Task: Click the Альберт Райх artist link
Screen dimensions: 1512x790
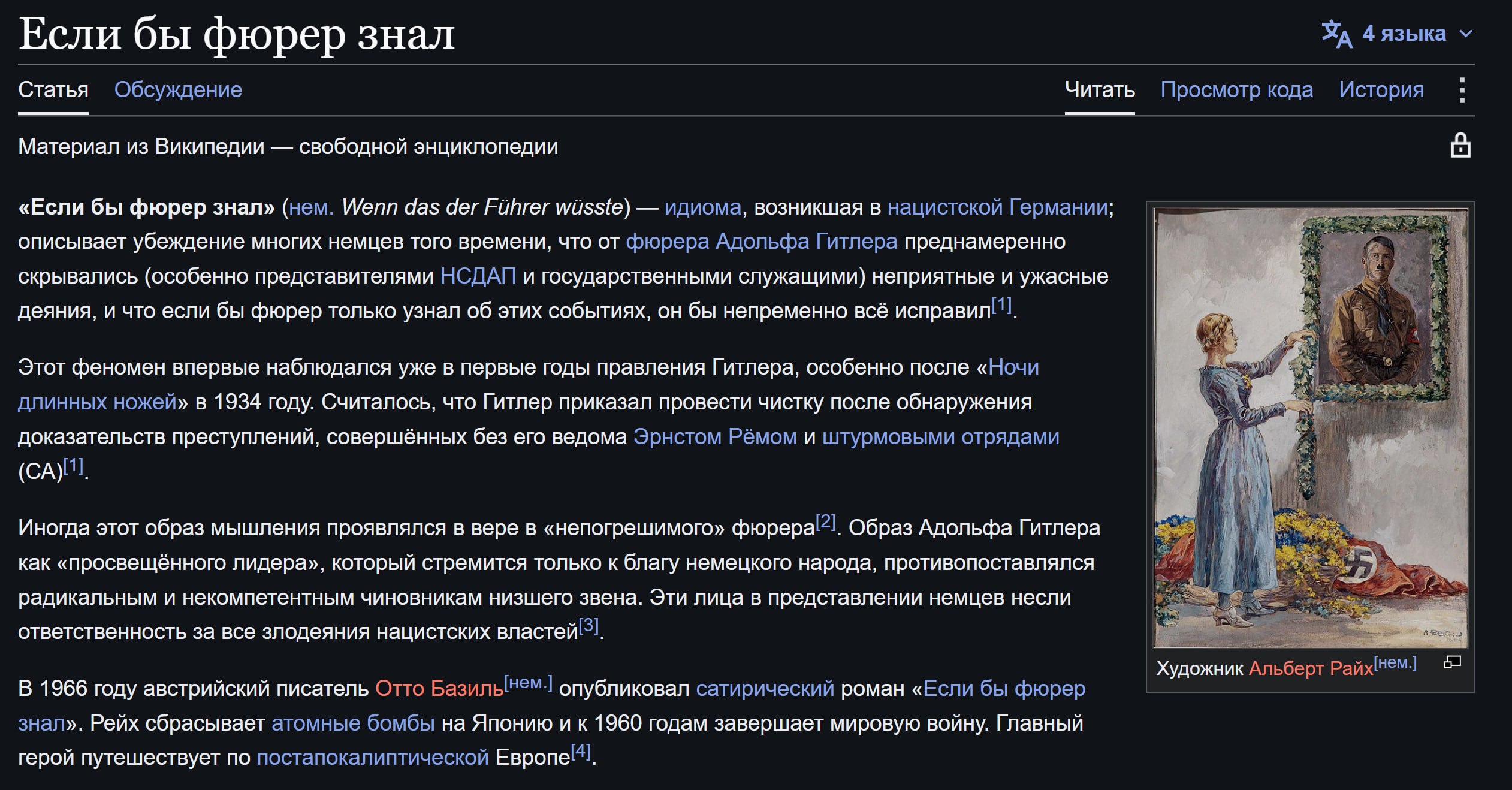Action: click(1311, 668)
